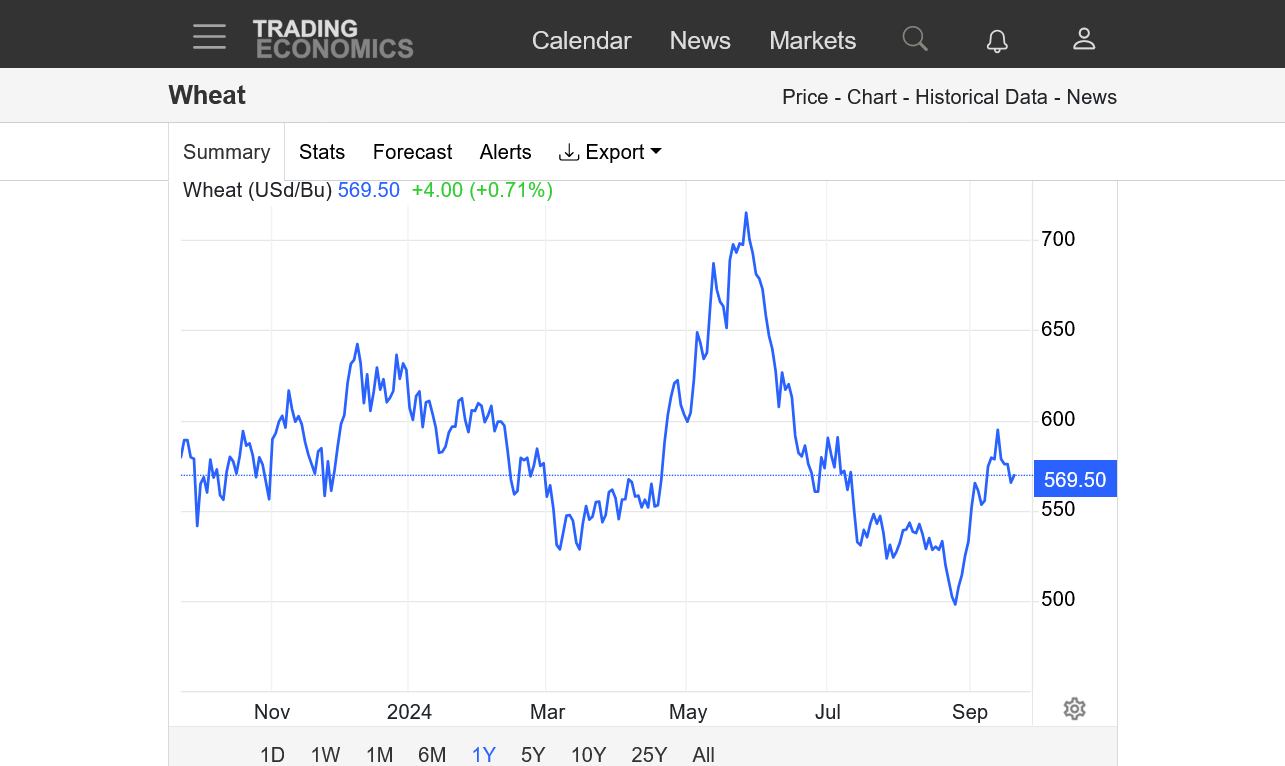Go to Calendar in top navigation
This screenshot has height=766, width=1285.
coord(581,40)
